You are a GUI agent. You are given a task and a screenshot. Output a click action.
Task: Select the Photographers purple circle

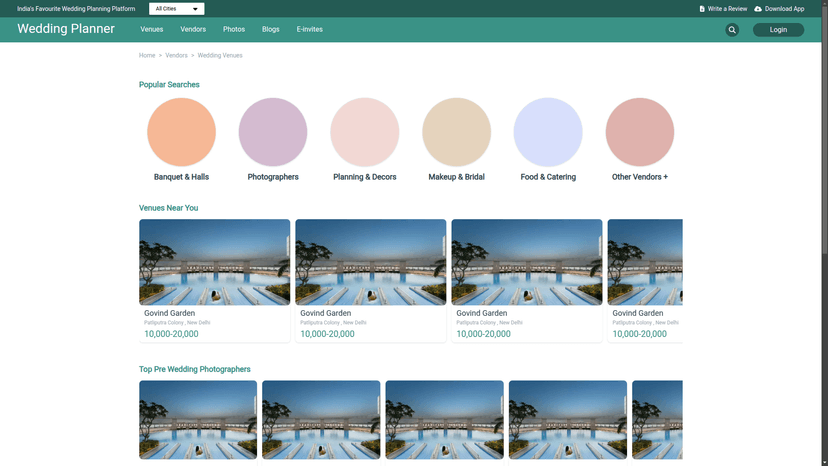[273, 132]
